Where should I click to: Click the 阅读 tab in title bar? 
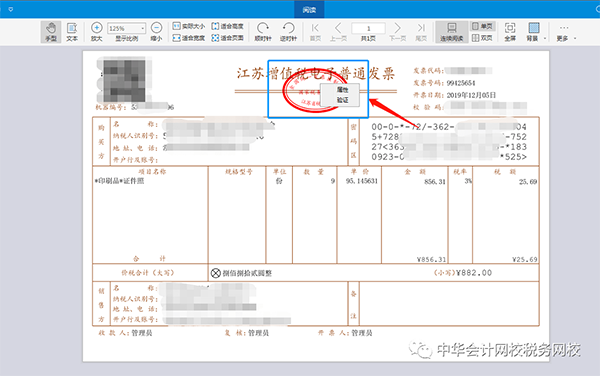click(309, 10)
